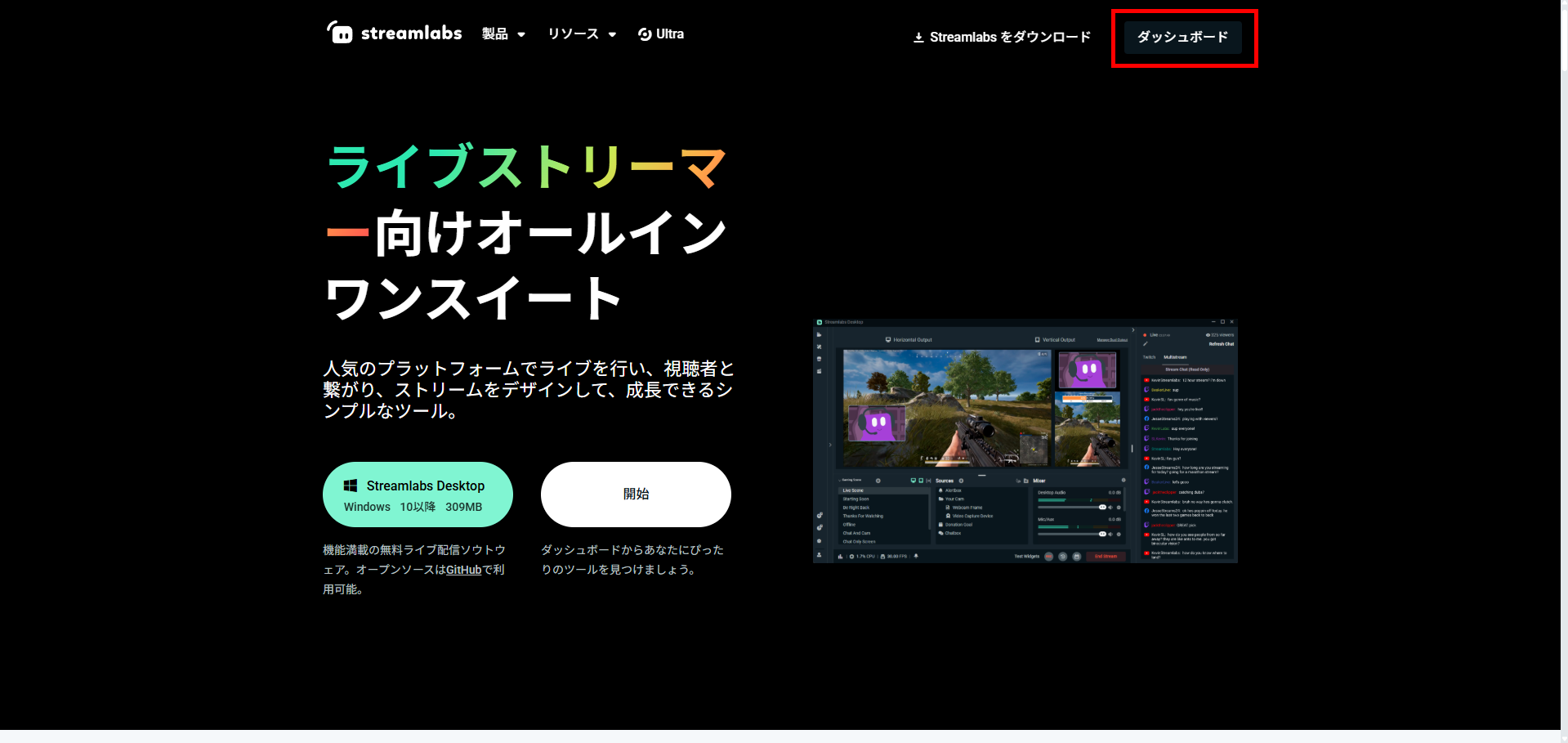This screenshot has height=743, width=1568.
Task: Expand the リソース dropdown menu
Action: pos(582,34)
